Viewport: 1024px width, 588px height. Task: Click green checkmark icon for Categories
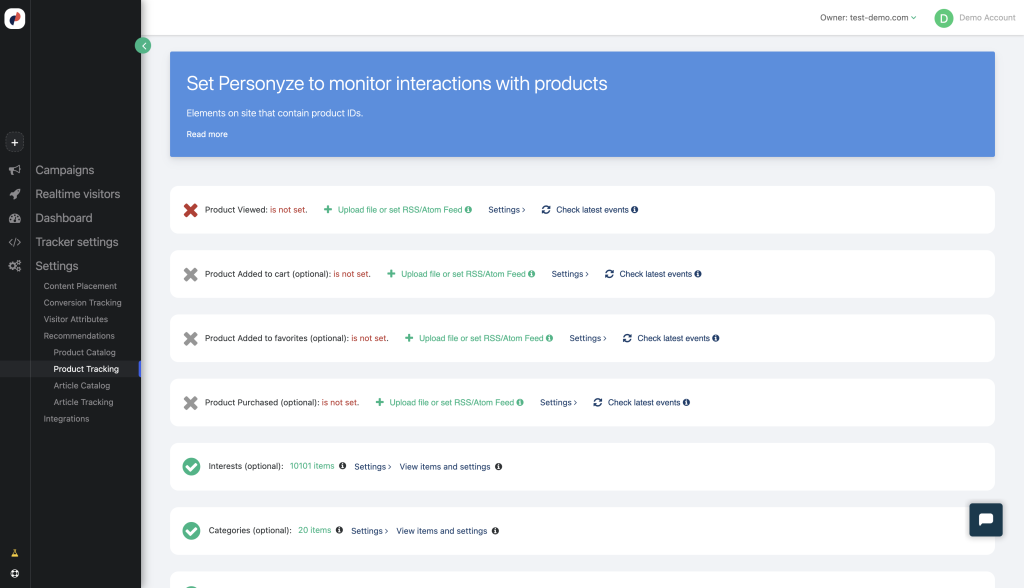(191, 531)
